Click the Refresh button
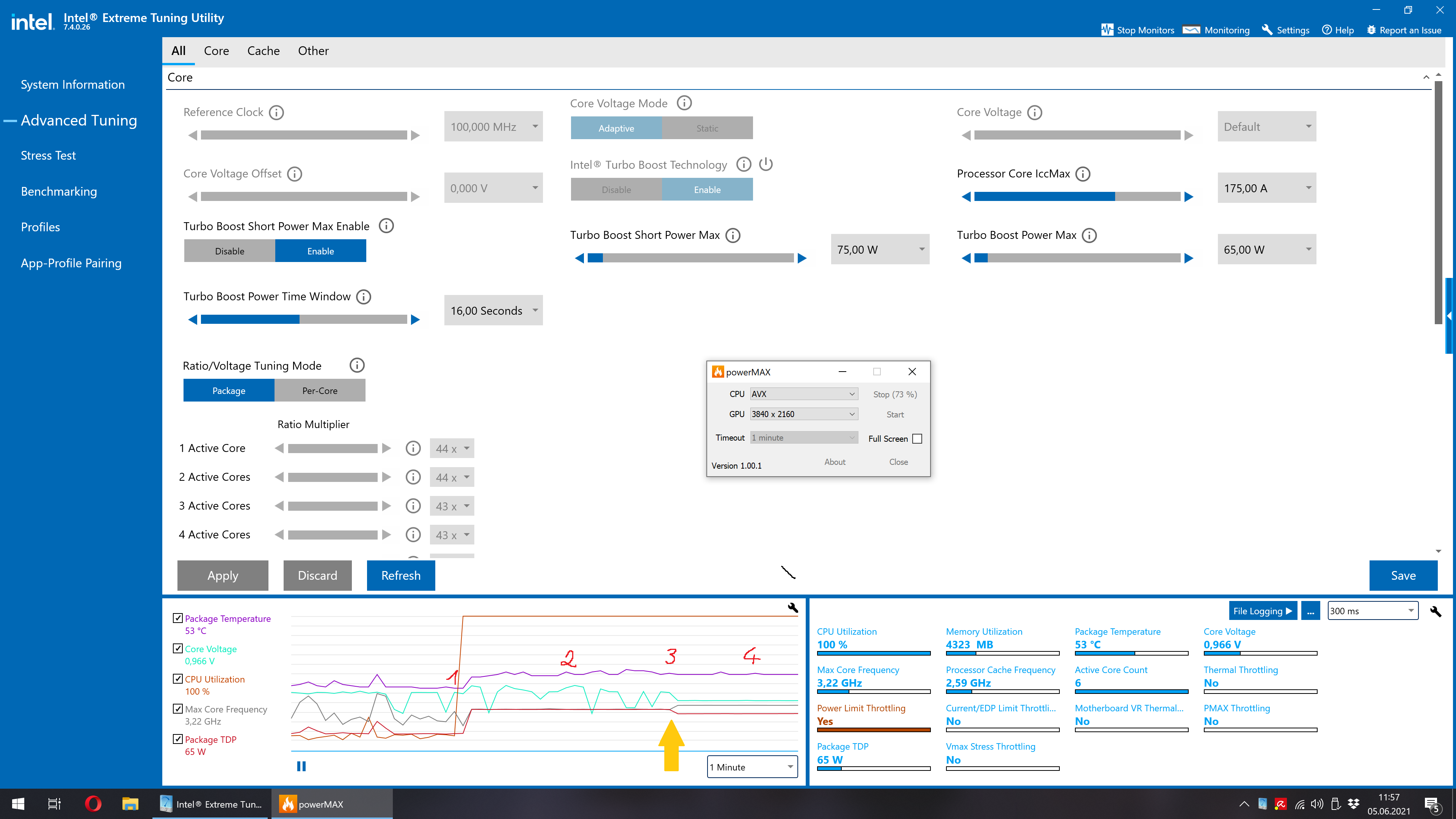 tap(400, 576)
